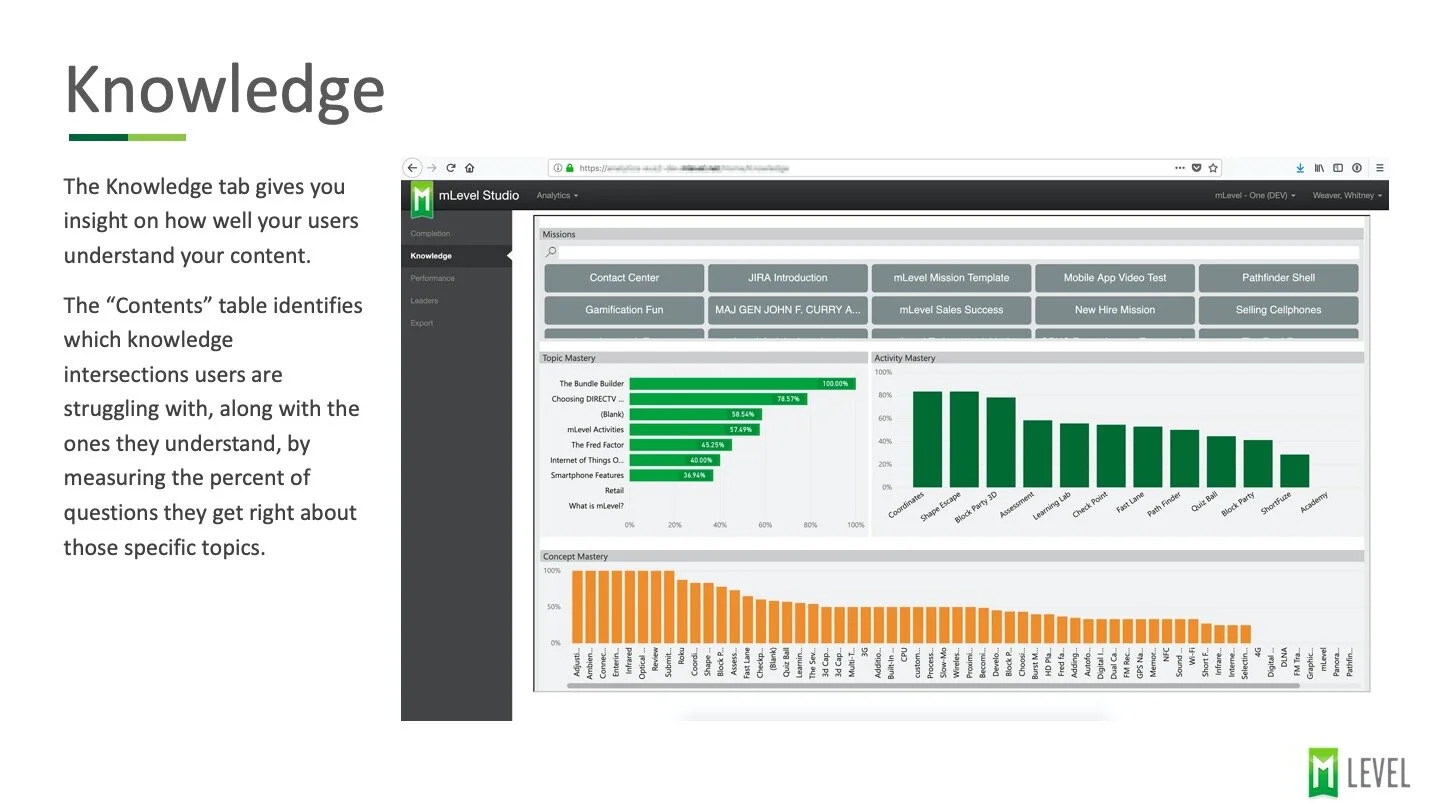Select the Gamification Fun mission button
This screenshot has width=1440, height=810.
pos(624,310)
